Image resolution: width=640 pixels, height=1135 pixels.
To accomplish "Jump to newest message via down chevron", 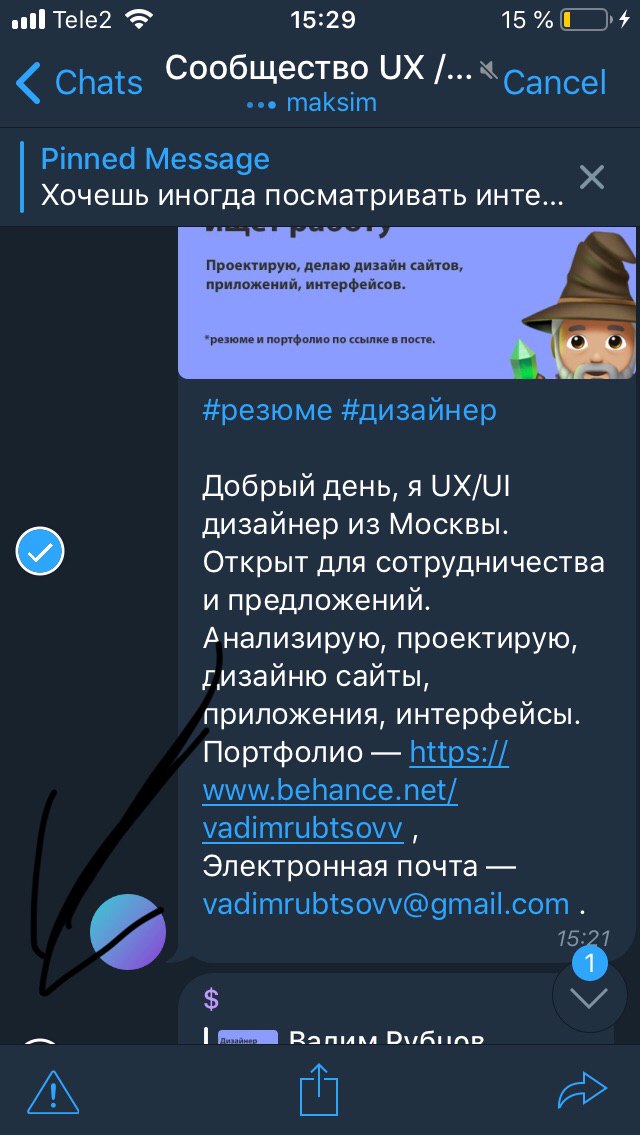I will coord(589,996).
